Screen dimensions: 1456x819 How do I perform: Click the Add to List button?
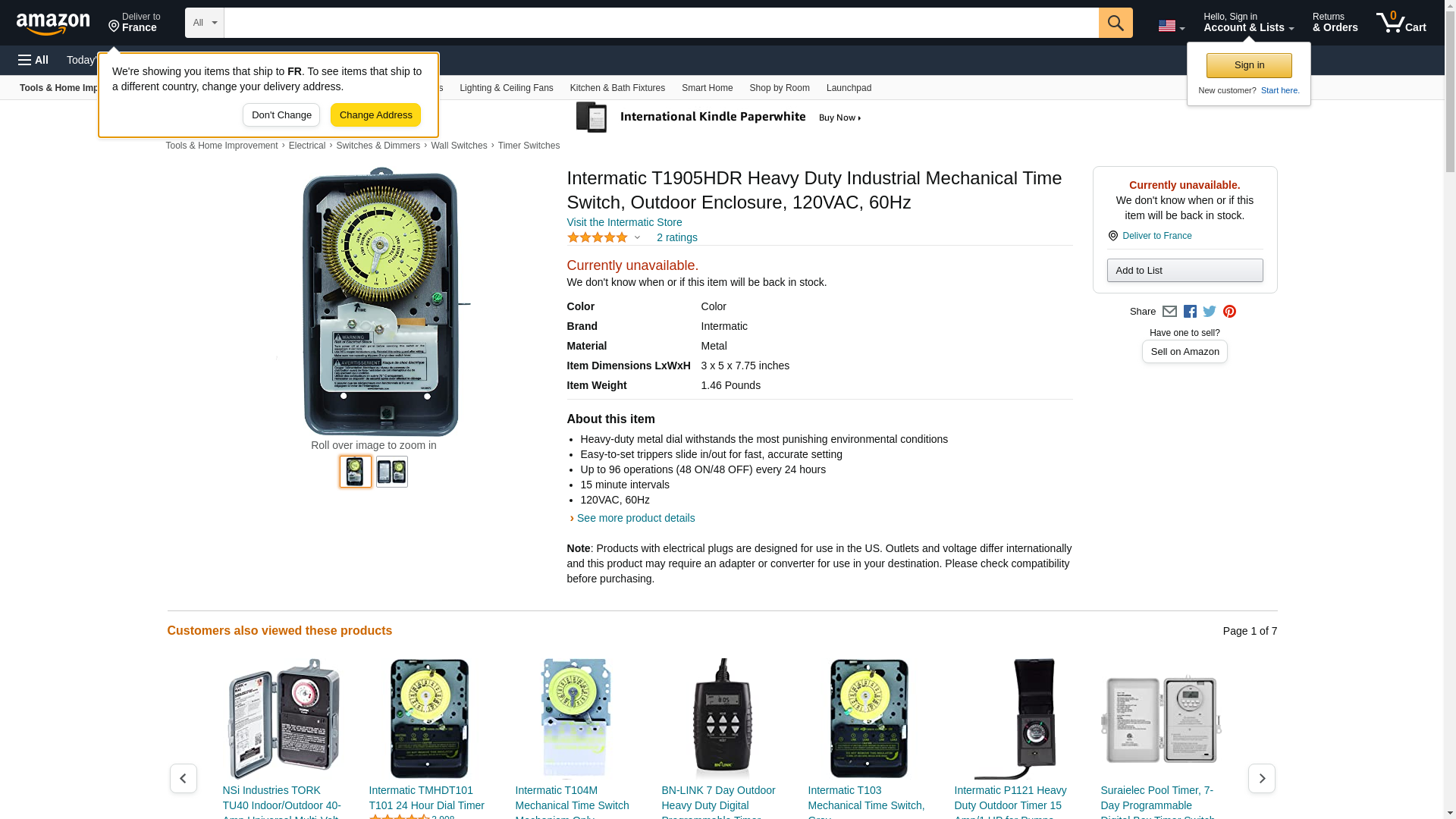tap(1185, 271)
